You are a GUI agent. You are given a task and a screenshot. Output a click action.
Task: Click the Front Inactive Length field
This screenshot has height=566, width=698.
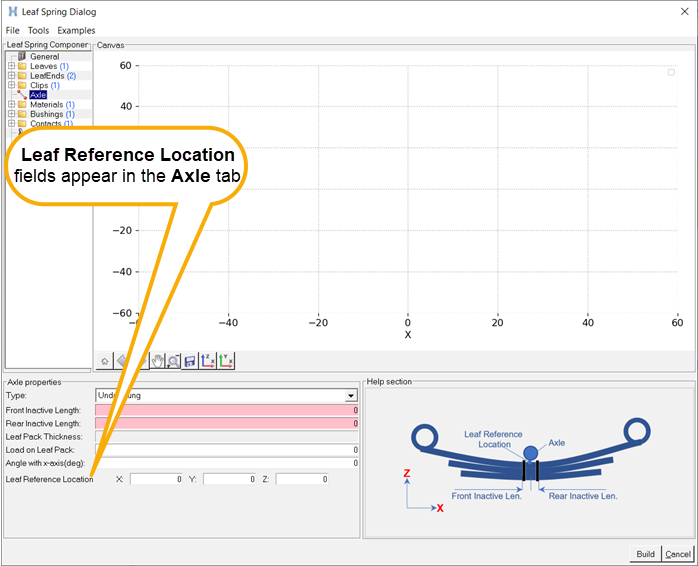click(227, 410)
